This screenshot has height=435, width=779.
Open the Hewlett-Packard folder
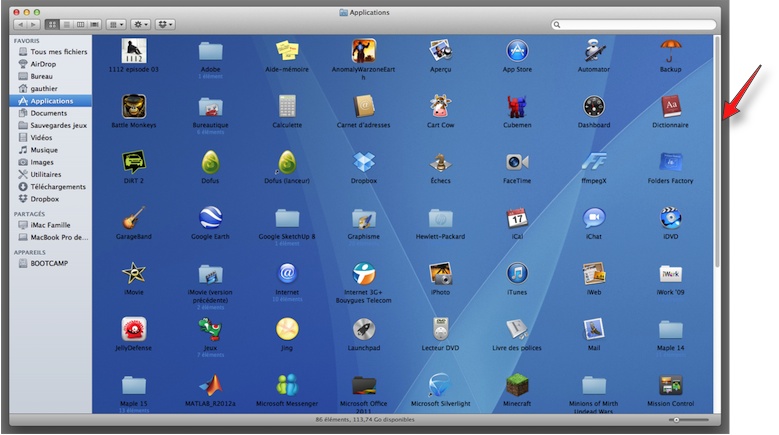click(x=441, y=218)
